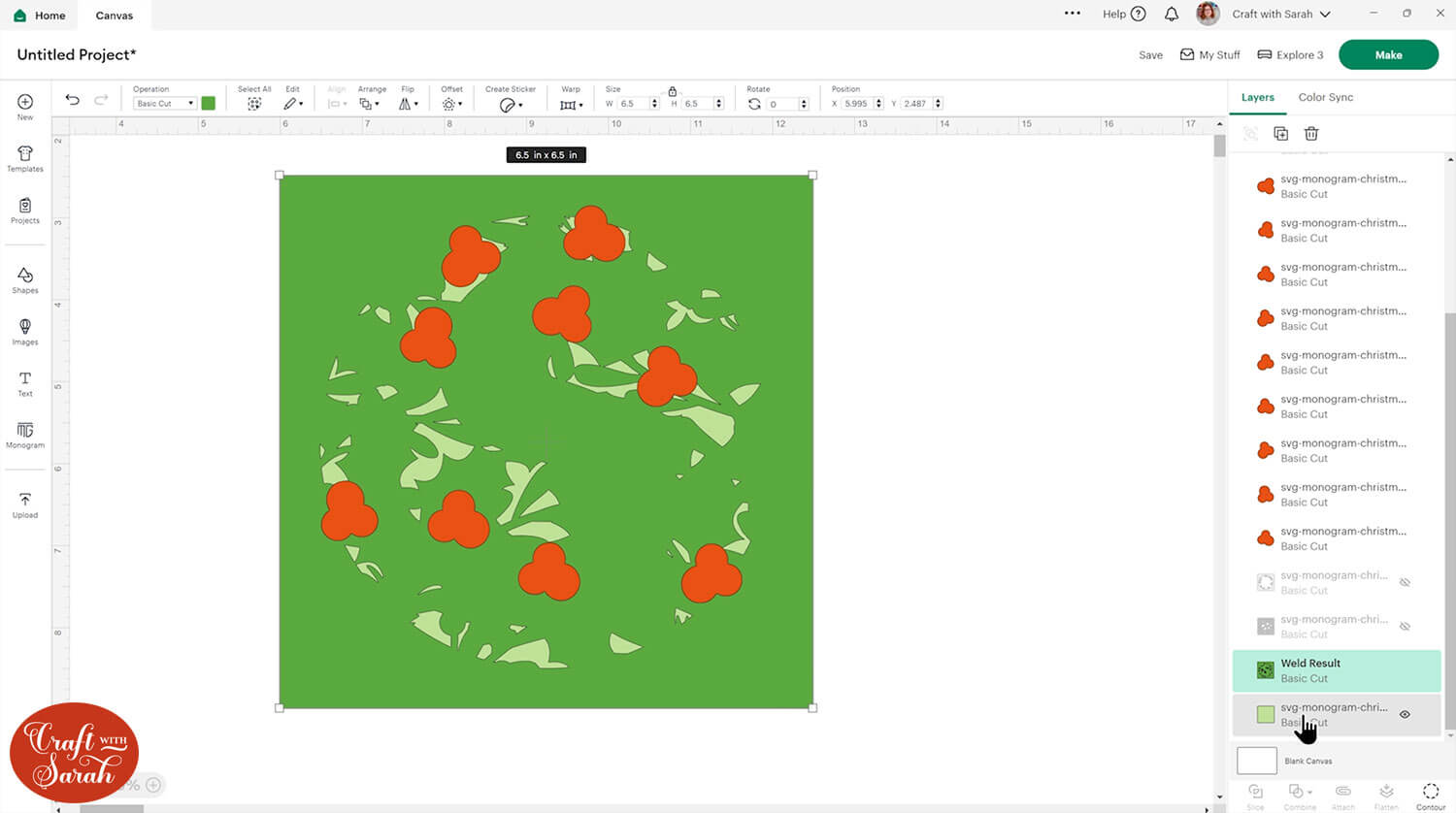Open the green operation color swatch
The height and width of the screenshot is (813, 1456).
coord(208,103)
